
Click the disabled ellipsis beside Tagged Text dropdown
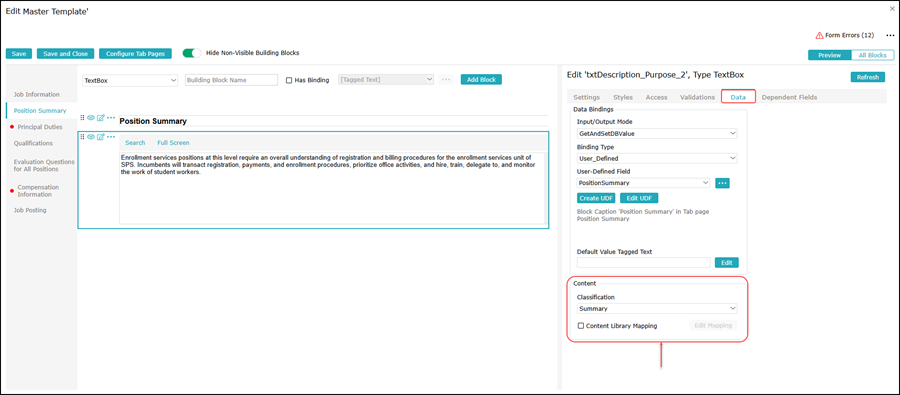(446, 80)
